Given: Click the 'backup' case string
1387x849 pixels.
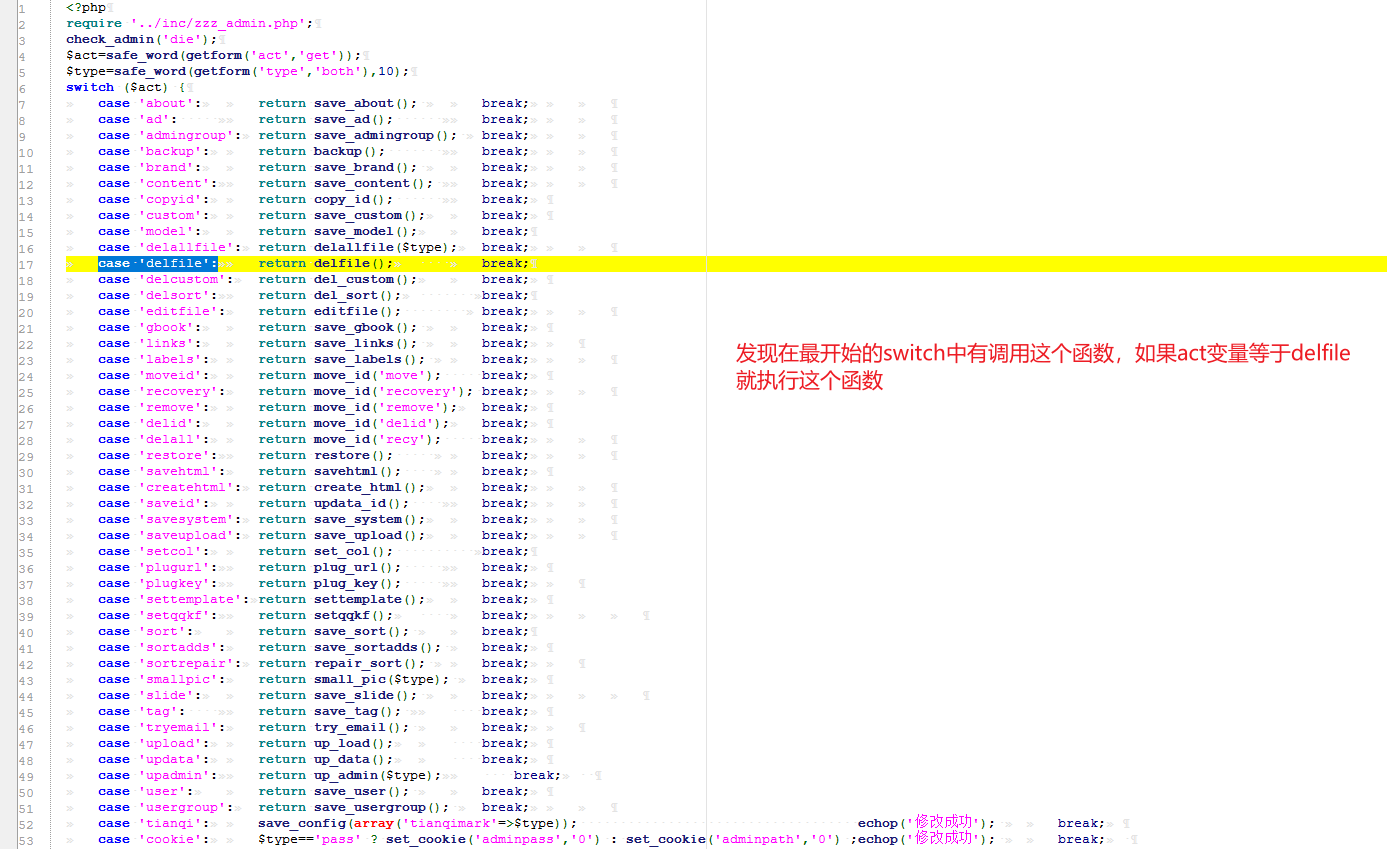Looking at the screenshot, I should pos(170,151).
